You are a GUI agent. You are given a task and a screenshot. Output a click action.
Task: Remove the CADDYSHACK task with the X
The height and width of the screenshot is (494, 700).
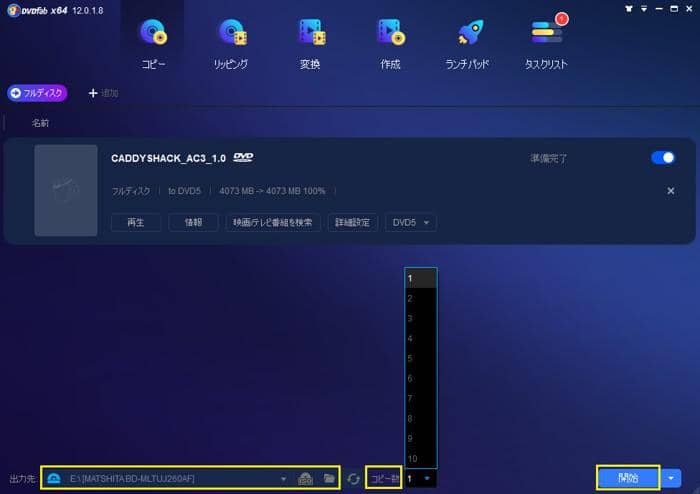click(671, 191)
